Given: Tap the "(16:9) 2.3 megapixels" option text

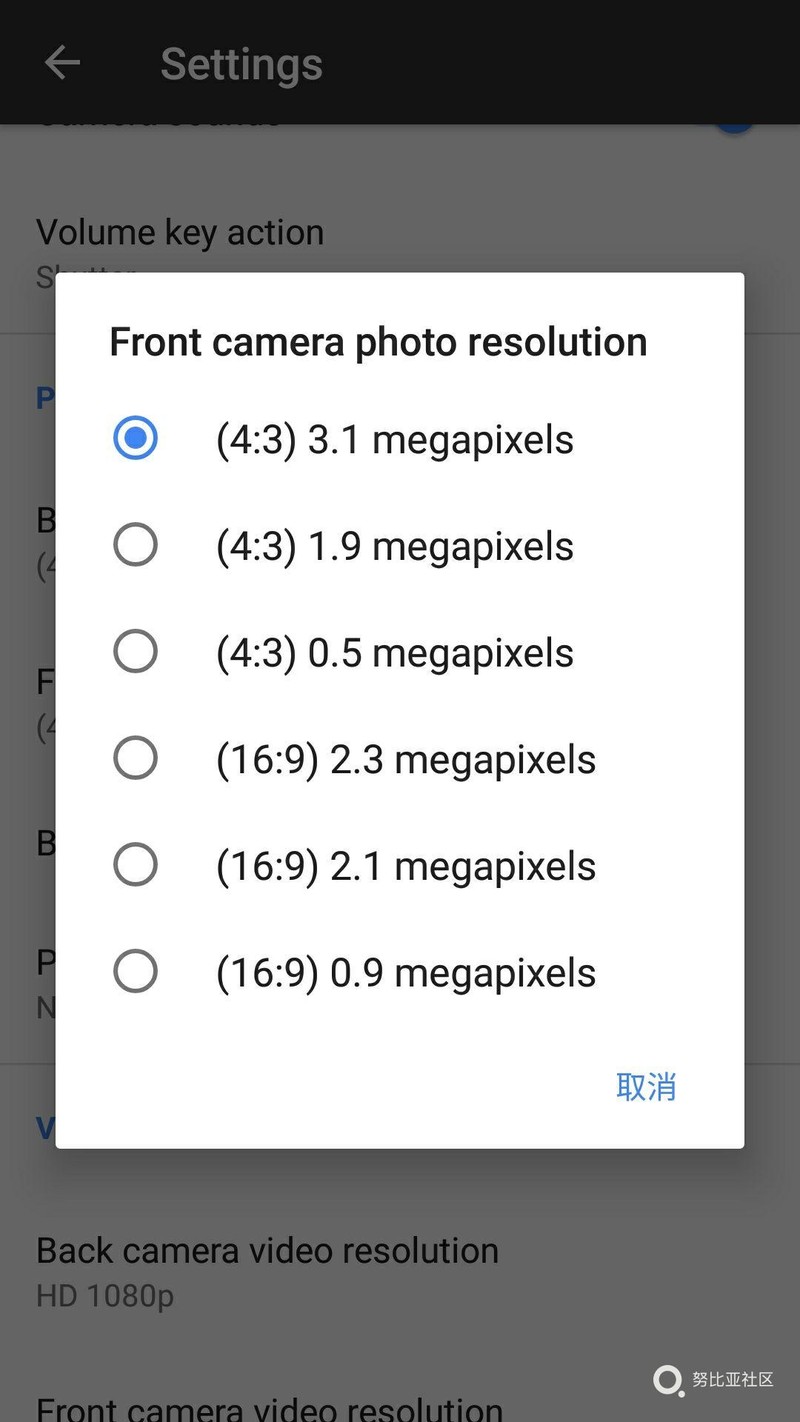Looking at the screenshot, I should pos(405,759).
